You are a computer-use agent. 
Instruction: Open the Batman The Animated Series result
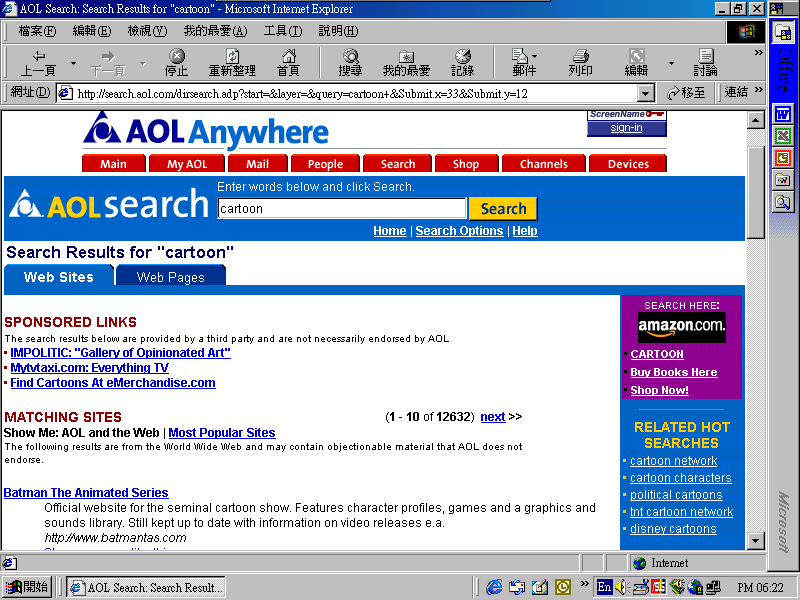pos(86,492)
